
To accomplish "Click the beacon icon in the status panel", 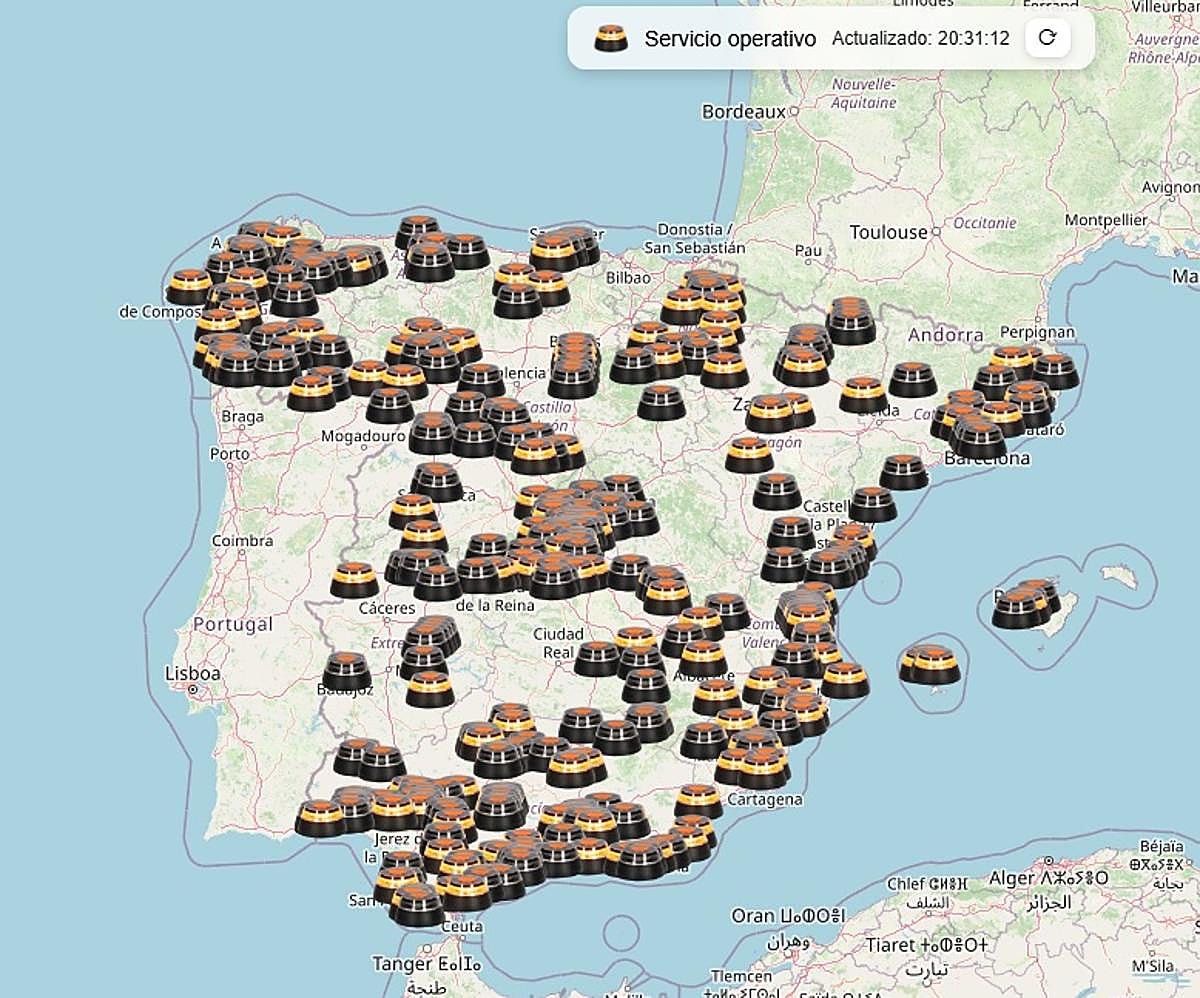I will 610,39.
